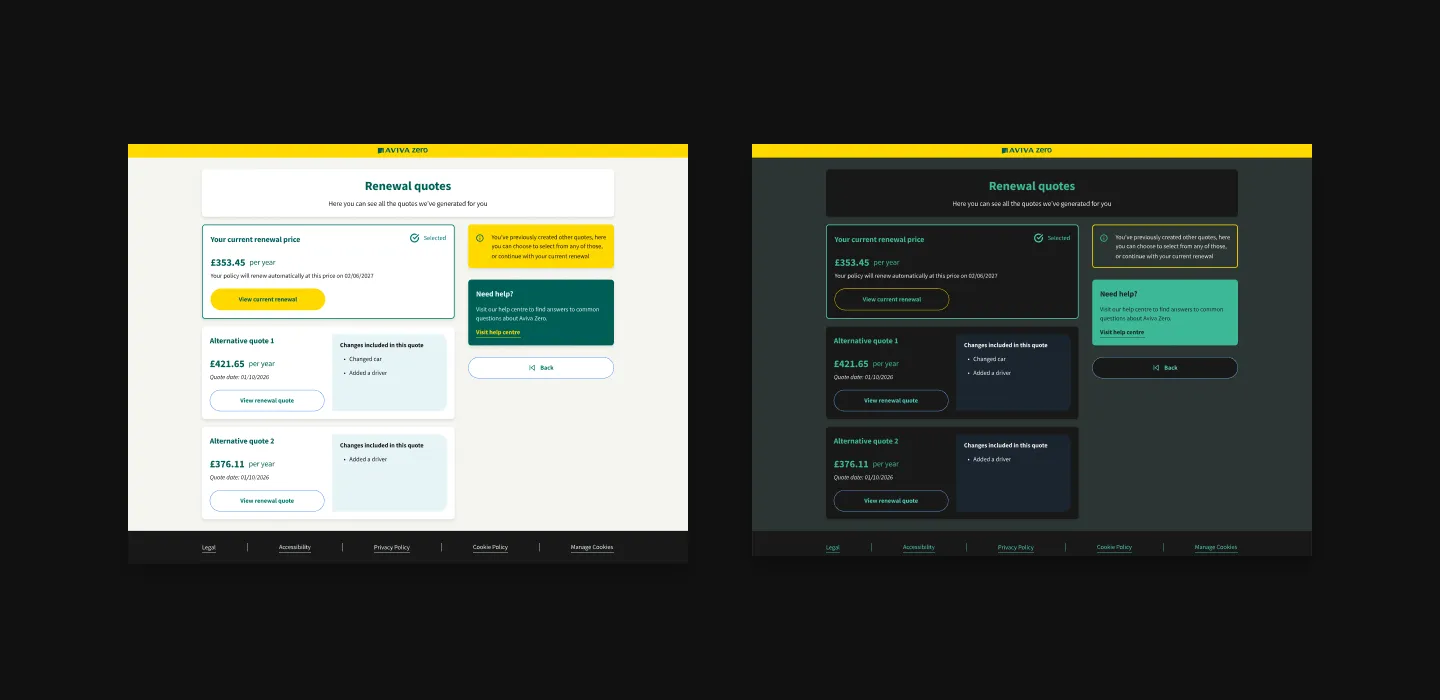Click Renewal quotes heading in dark mockup
Viewport: 1440px width, 700px height.
pyautogui.click(x=1032, y=186)
